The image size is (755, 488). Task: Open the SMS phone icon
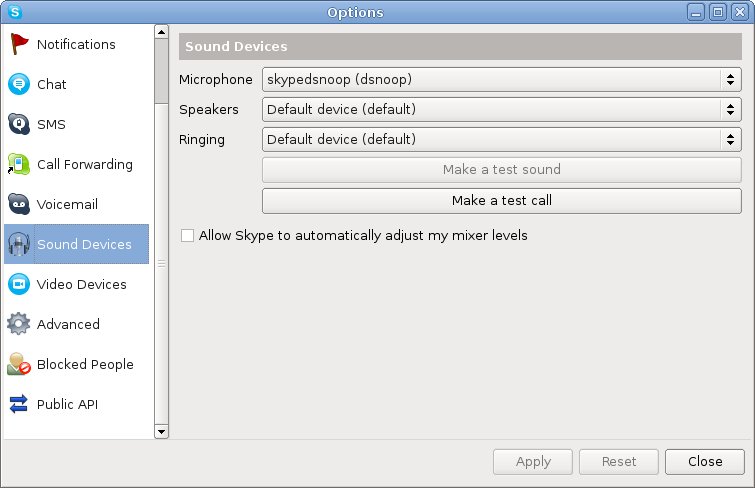(19, 124)
